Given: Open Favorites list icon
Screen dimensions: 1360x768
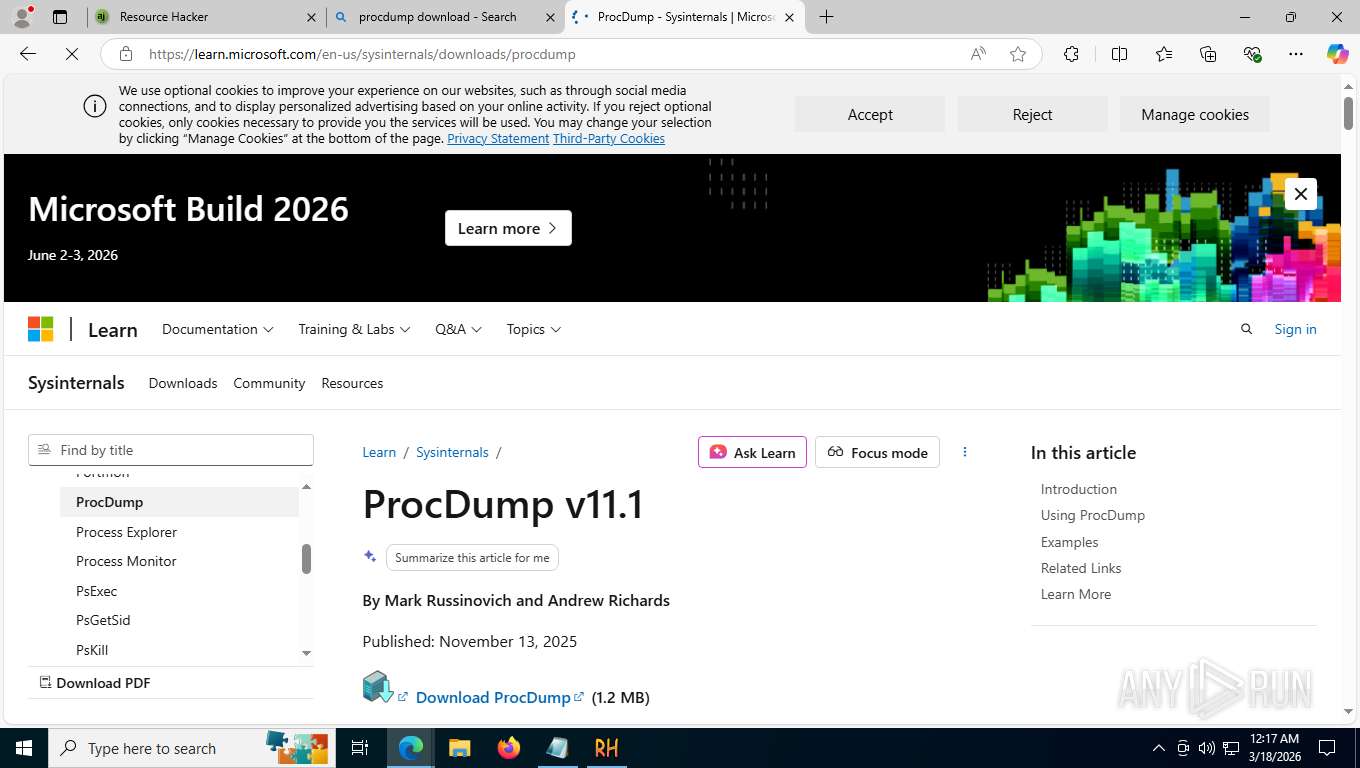Looking at the screenshot, I should [1164, 54].
